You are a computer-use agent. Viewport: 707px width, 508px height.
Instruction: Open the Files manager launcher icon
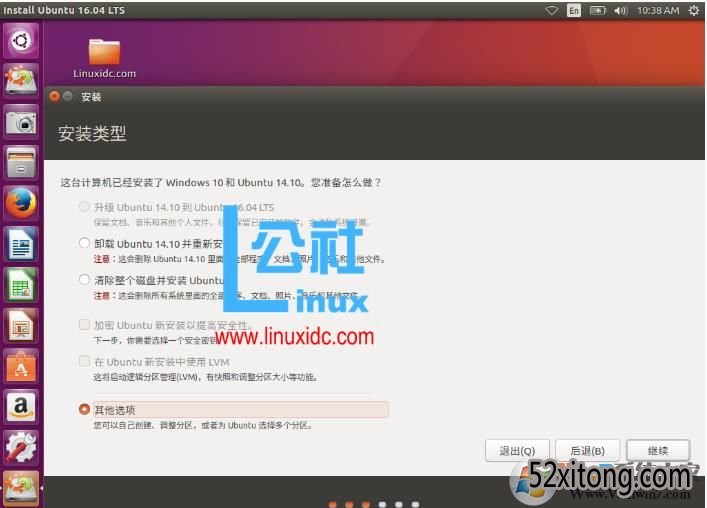(x=21, y=163)
